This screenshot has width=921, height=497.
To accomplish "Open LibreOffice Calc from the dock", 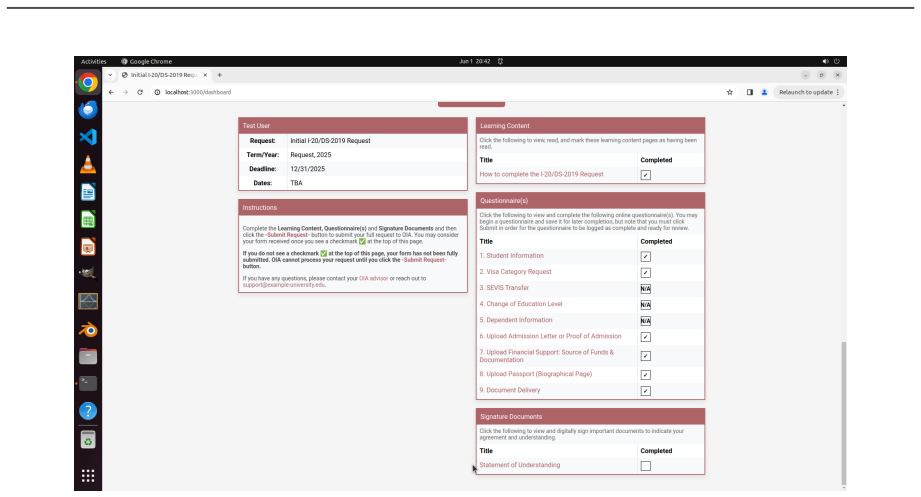I will coord(88,220).
